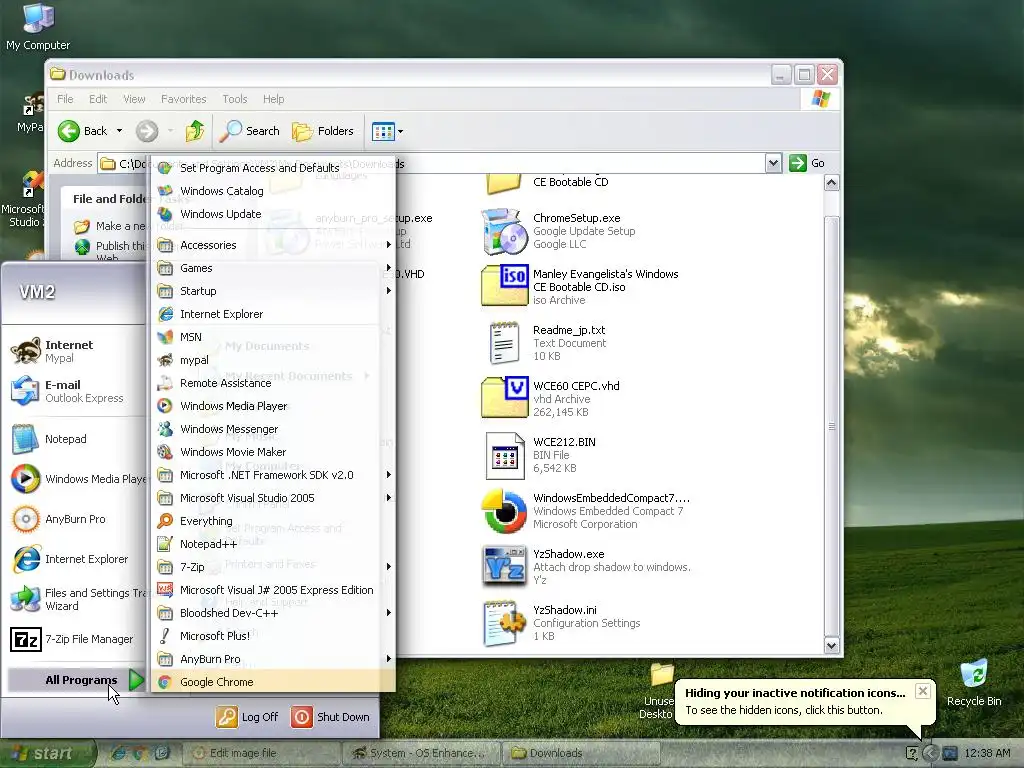
Task: Open Mypal Internet pinned item
Action: point(75,351)
